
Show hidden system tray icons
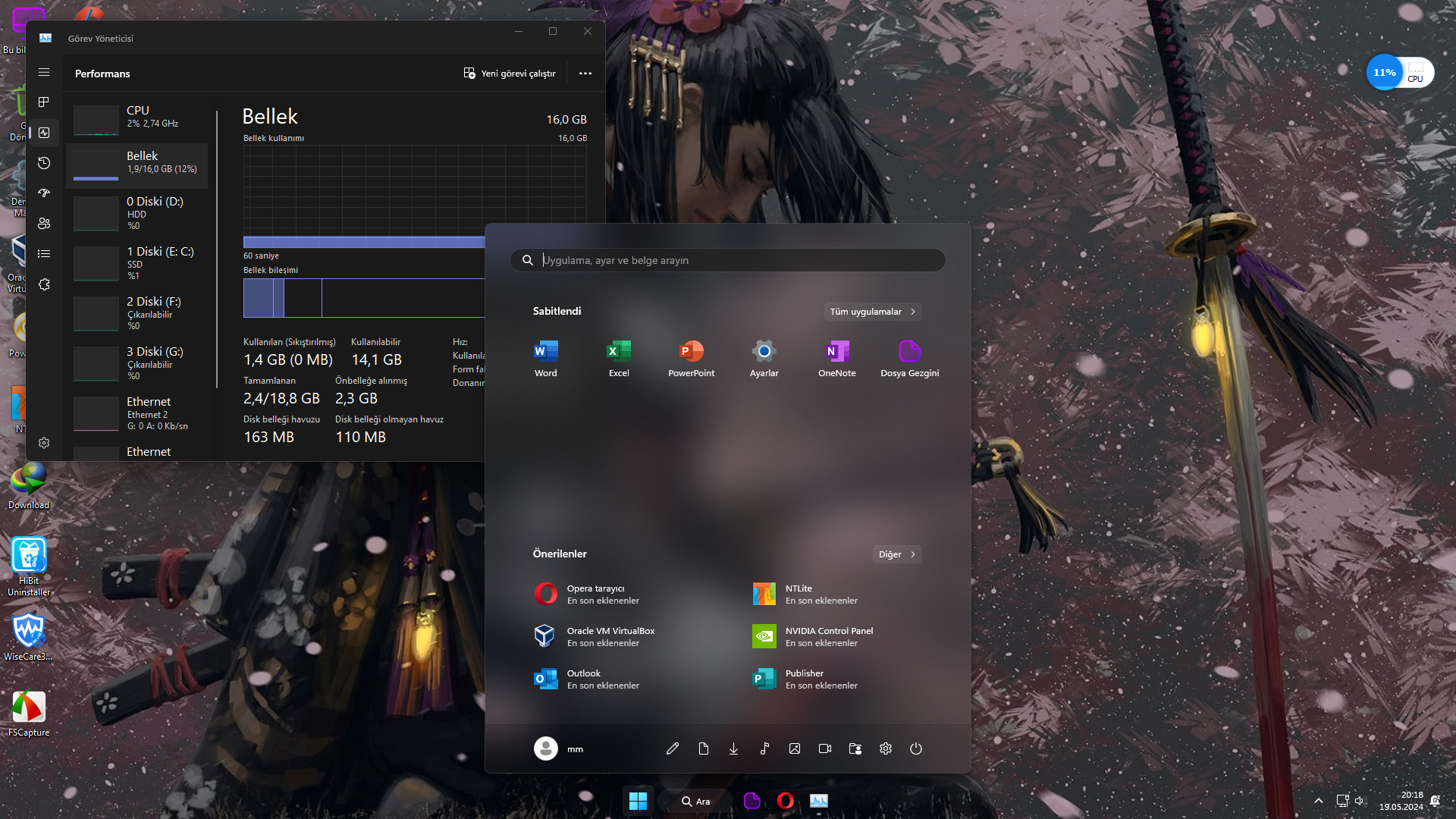[x=1319, y=801]
